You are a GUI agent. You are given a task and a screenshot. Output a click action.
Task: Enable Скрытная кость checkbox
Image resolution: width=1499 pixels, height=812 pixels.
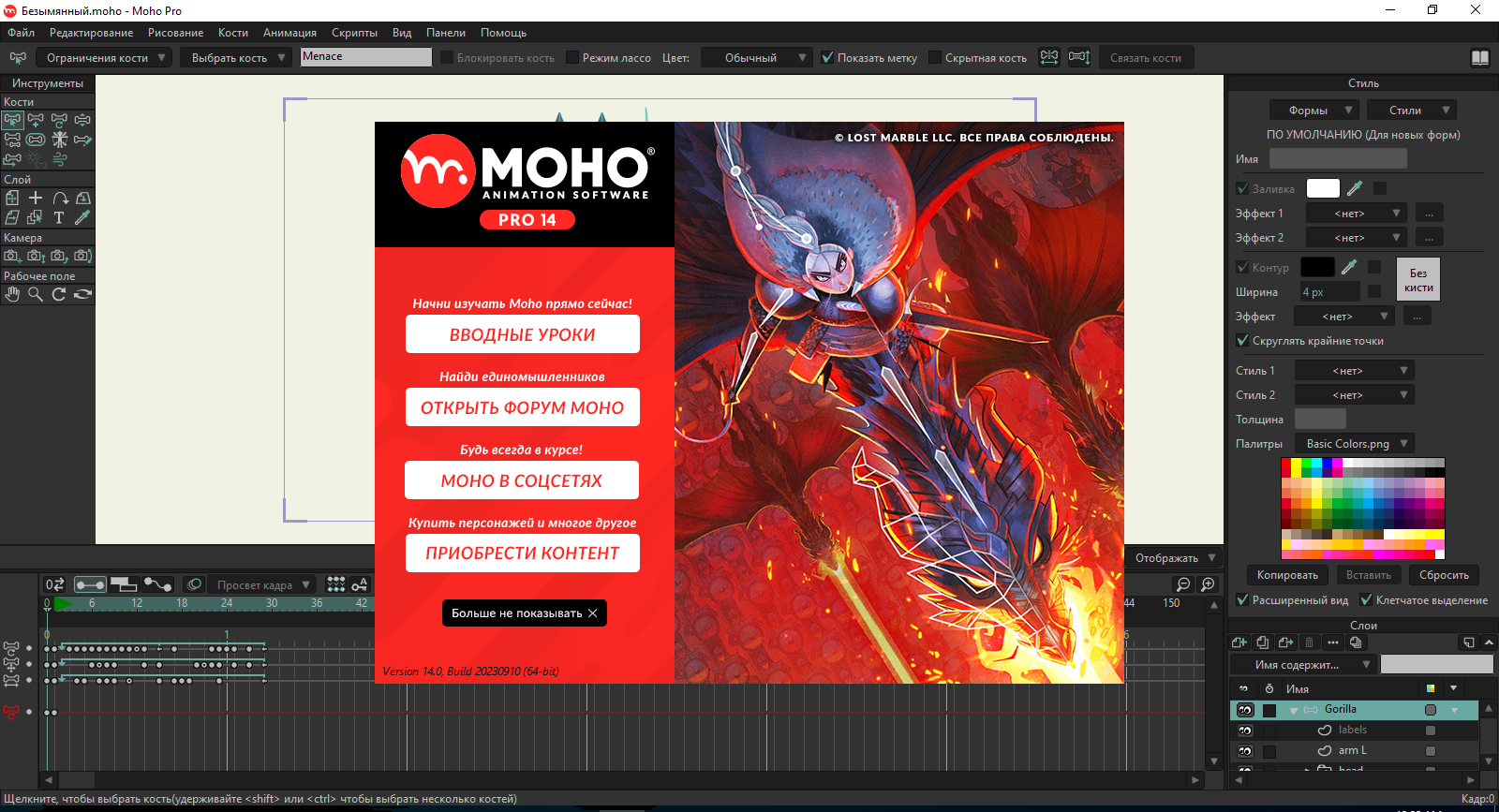(935, 57)
